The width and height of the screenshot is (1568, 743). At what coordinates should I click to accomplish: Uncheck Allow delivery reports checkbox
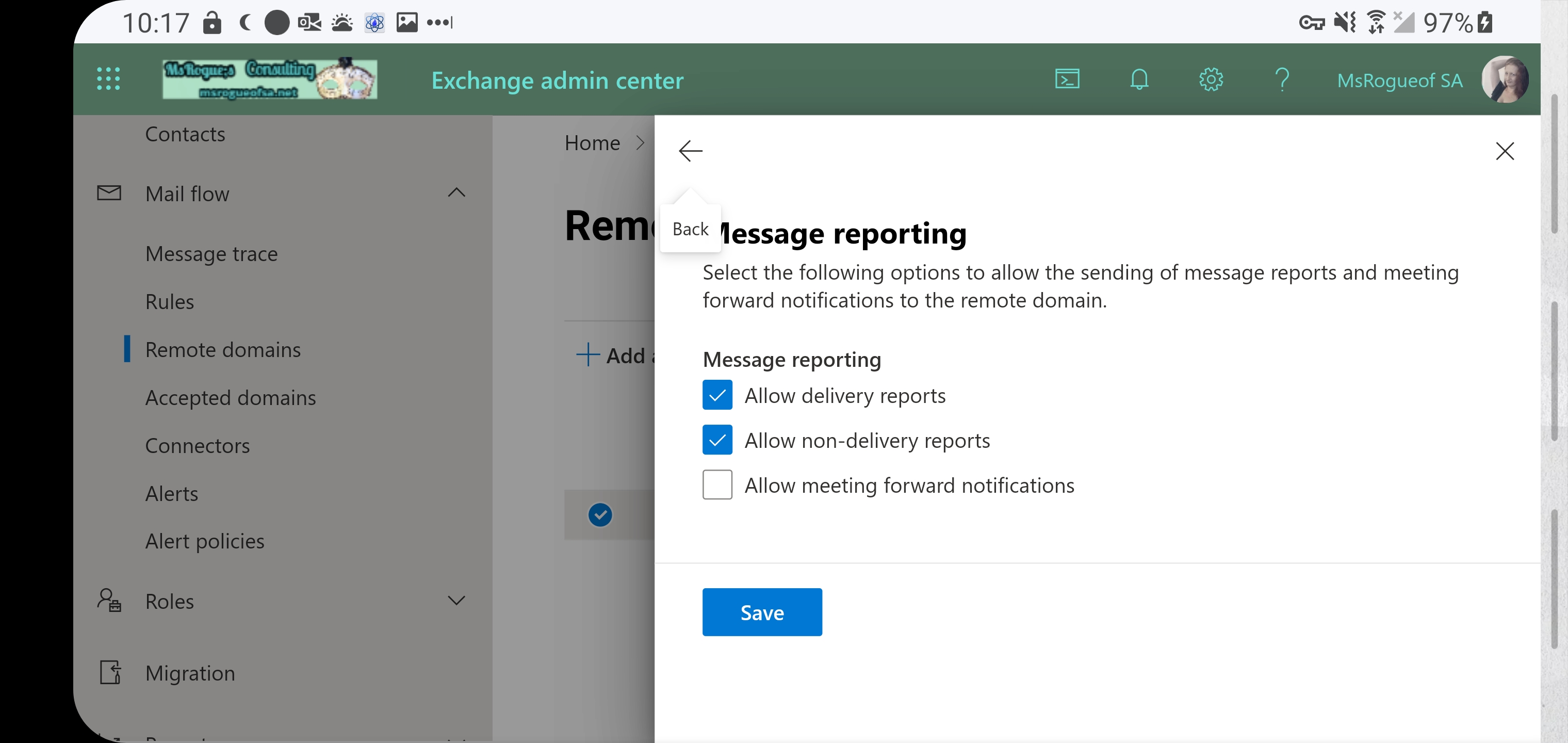717,395
